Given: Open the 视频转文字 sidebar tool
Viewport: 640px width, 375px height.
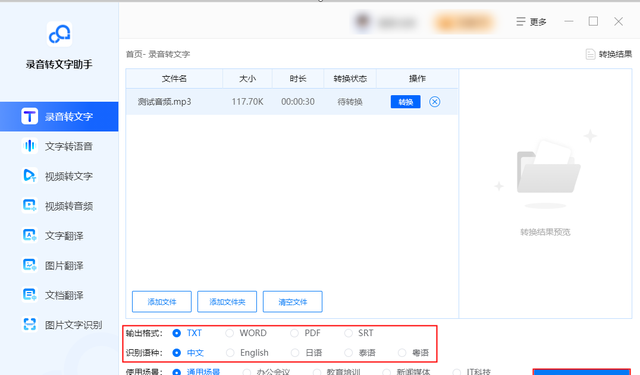Looking at the screenshot, I should point(57,176).
